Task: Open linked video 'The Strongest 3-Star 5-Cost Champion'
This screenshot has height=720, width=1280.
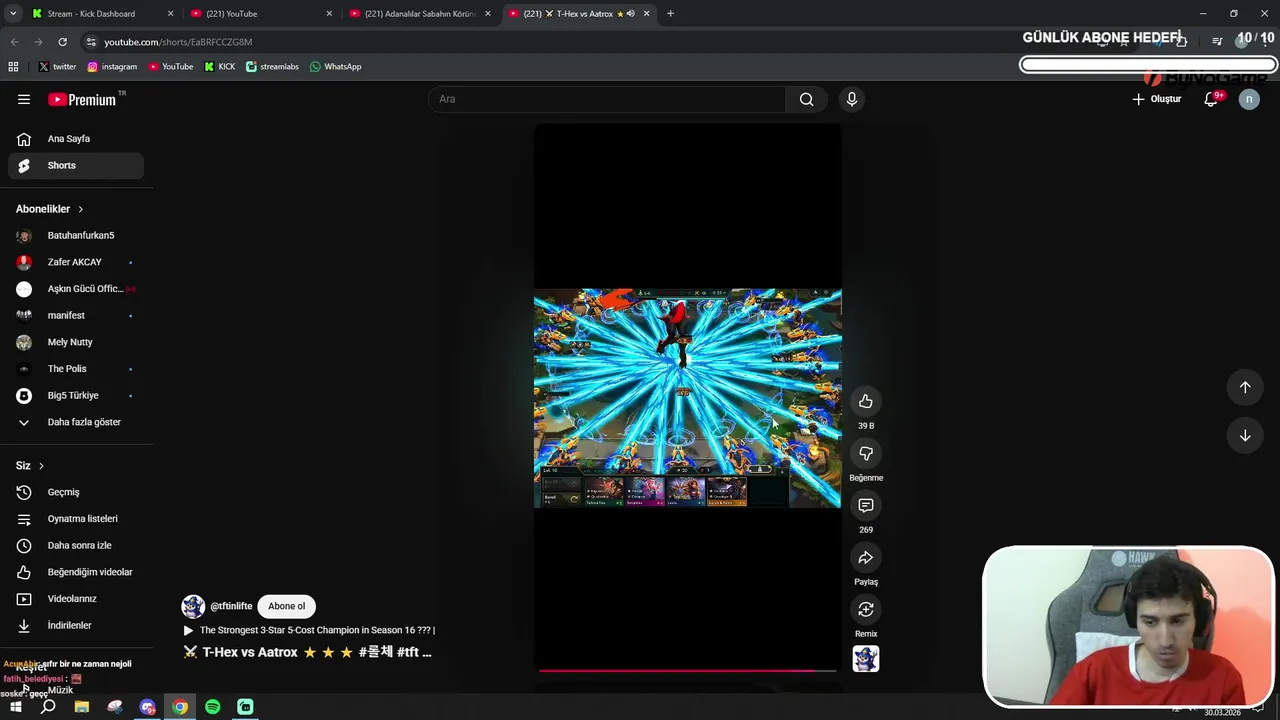Action: click(309, 631)
